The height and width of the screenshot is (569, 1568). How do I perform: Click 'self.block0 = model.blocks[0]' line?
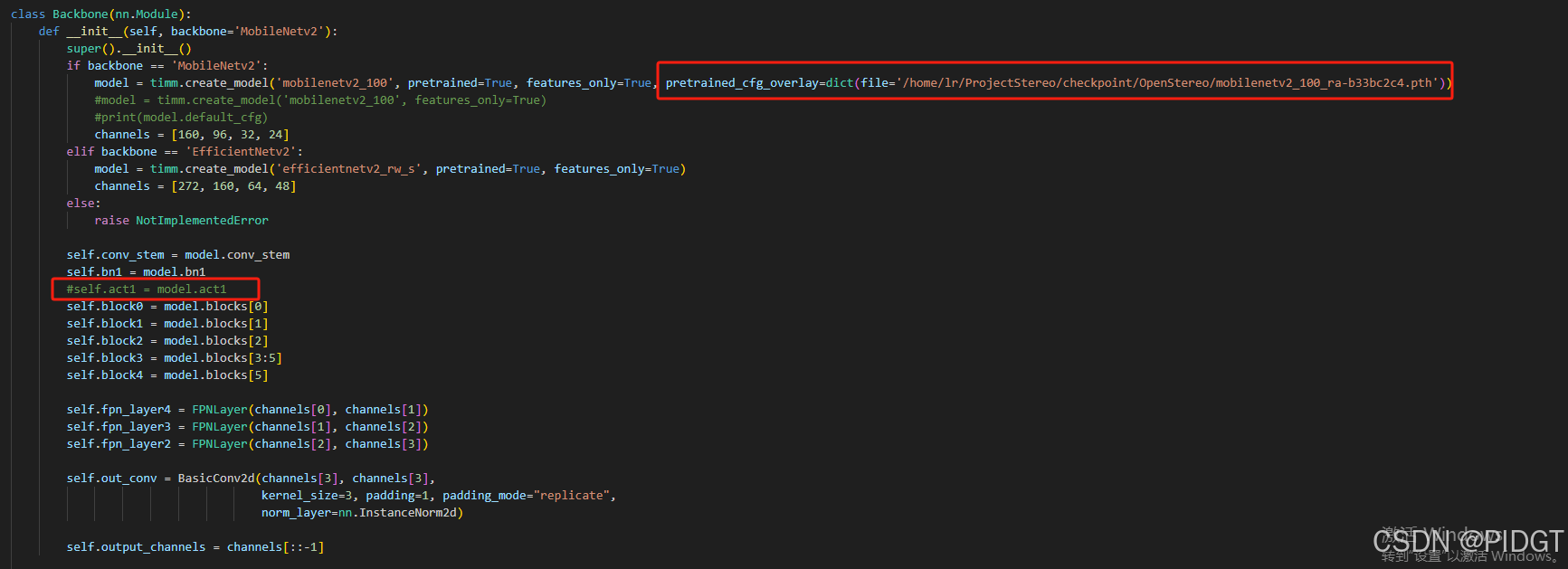tap(167, 306)
